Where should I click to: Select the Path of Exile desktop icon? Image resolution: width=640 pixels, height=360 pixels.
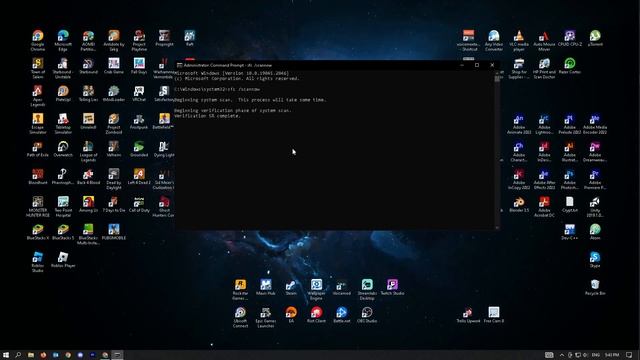point(38,149)
